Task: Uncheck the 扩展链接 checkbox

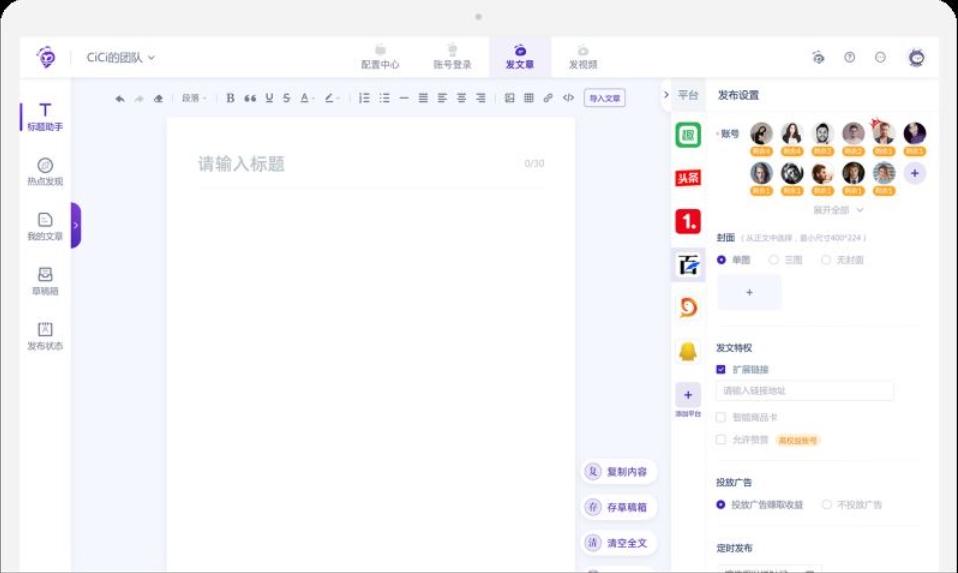Action: [x=721, y=370]
